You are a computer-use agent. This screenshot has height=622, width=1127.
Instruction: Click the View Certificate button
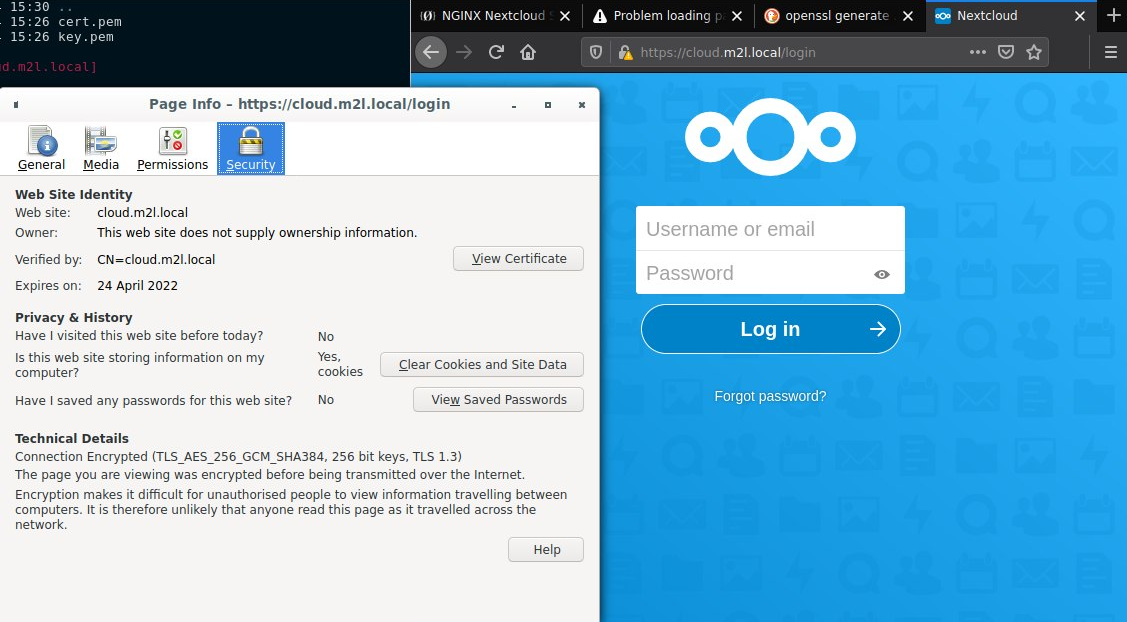point(518,259)
